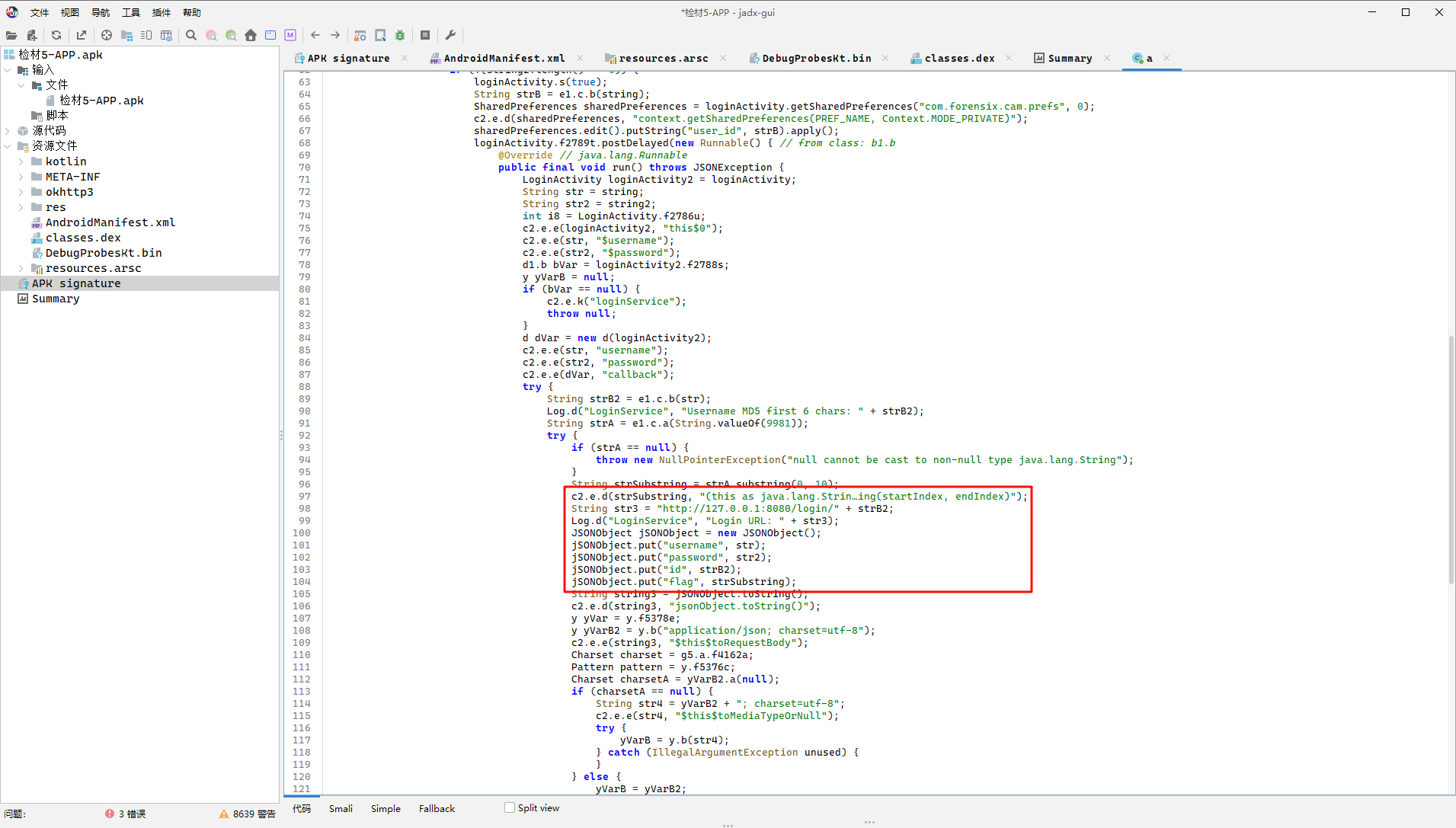Click the navigate back arrow

pyautogui.click(x=315, y=35)
